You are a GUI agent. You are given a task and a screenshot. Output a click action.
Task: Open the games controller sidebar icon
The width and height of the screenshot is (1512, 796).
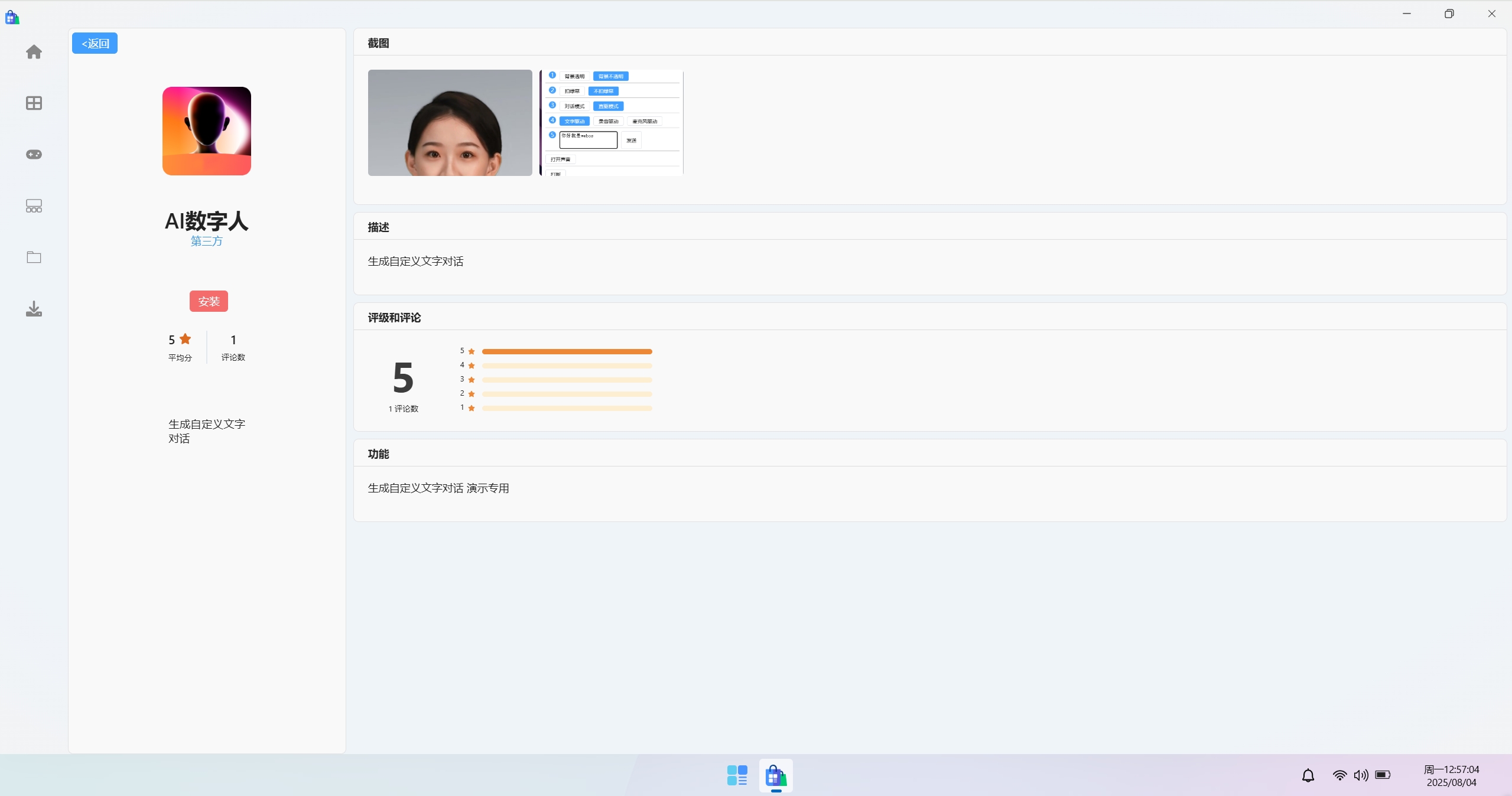(34, 154)
